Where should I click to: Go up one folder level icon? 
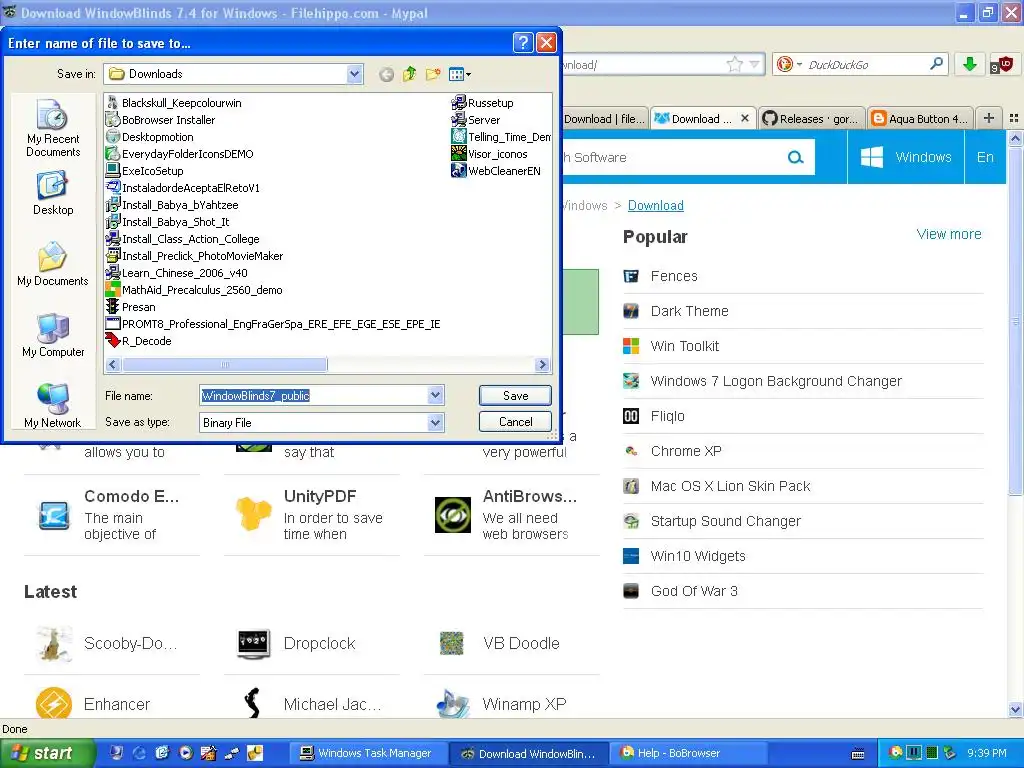pyautogui.click(x=409, y=74)
